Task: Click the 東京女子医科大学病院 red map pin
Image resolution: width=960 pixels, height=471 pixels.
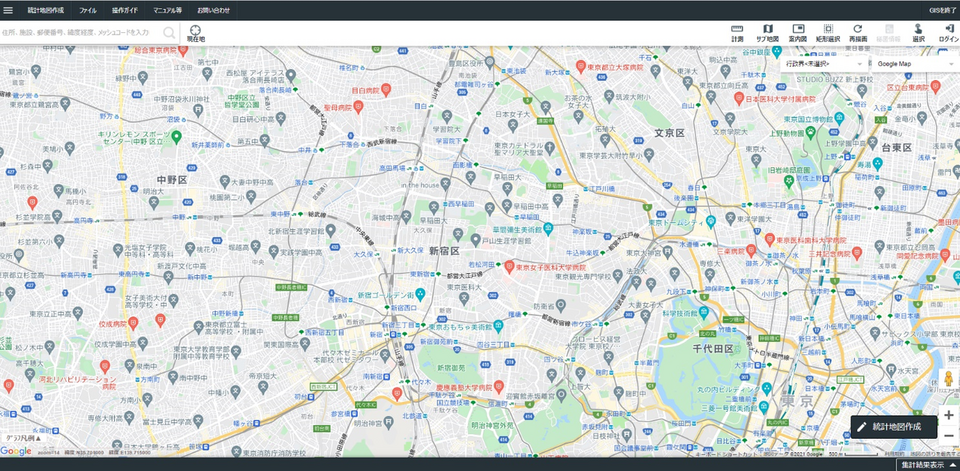Action: tap(508, 266)
